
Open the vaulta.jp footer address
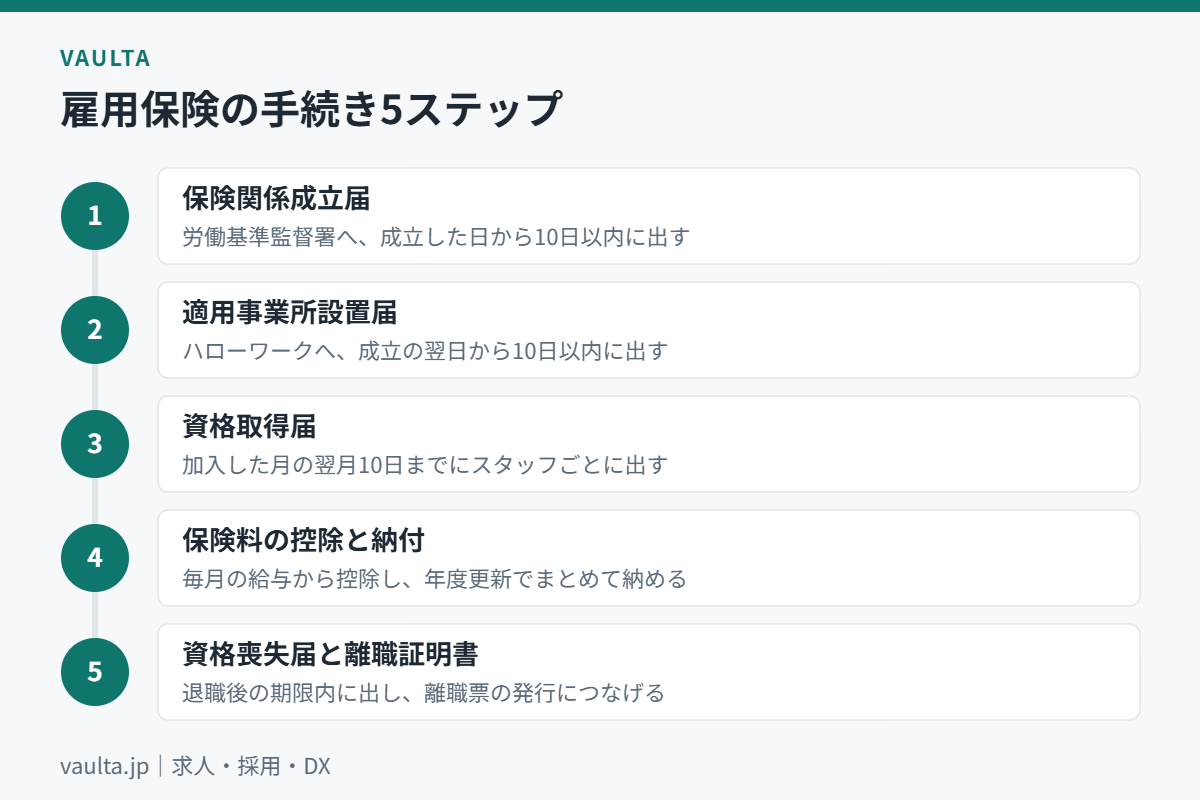pos(104,767)
